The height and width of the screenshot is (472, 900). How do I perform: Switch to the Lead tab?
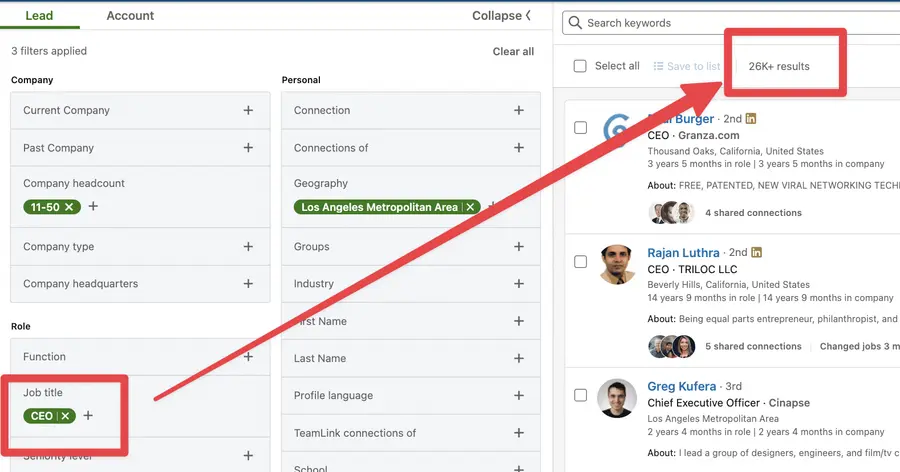pyautogui.click(x=39, y=16)
